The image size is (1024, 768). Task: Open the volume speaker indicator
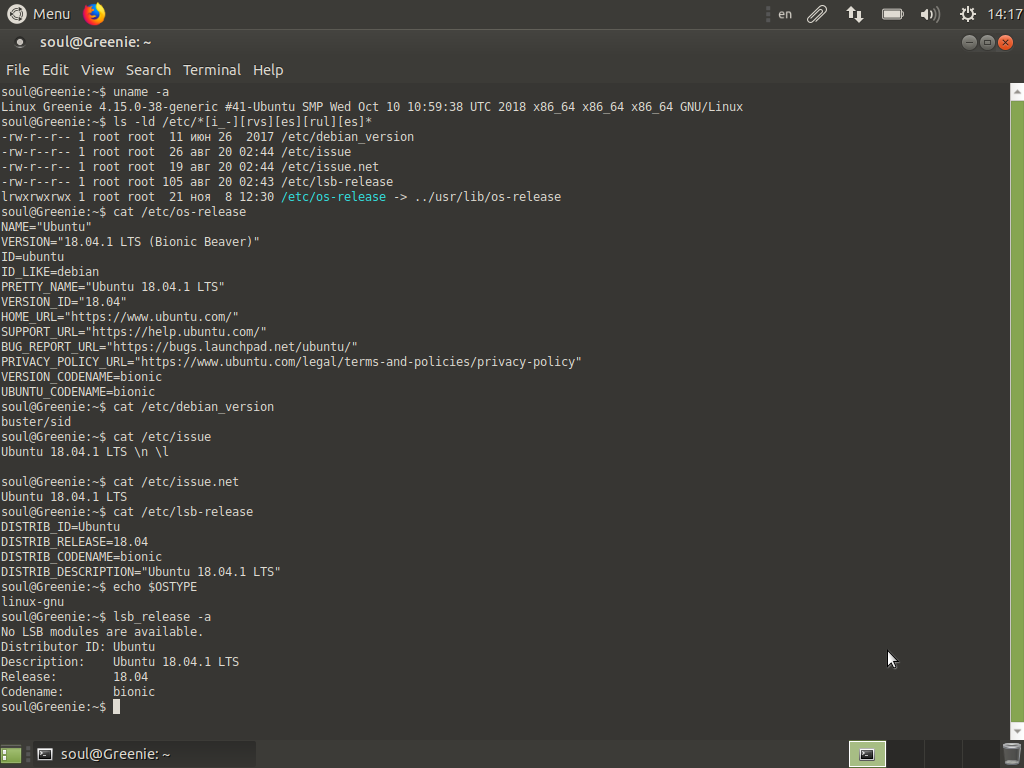tap(930, 14)
